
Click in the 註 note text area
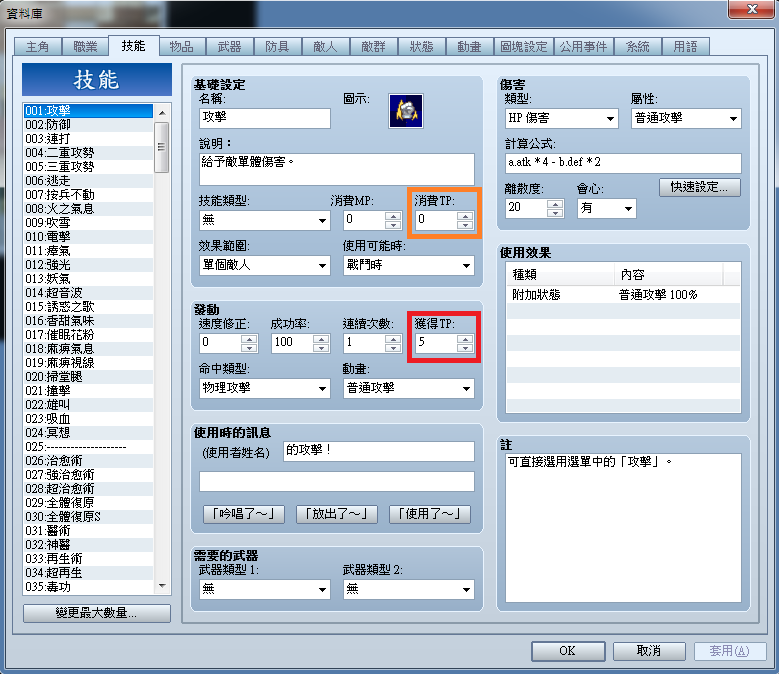pyautogui.click(x=623, y=528)
